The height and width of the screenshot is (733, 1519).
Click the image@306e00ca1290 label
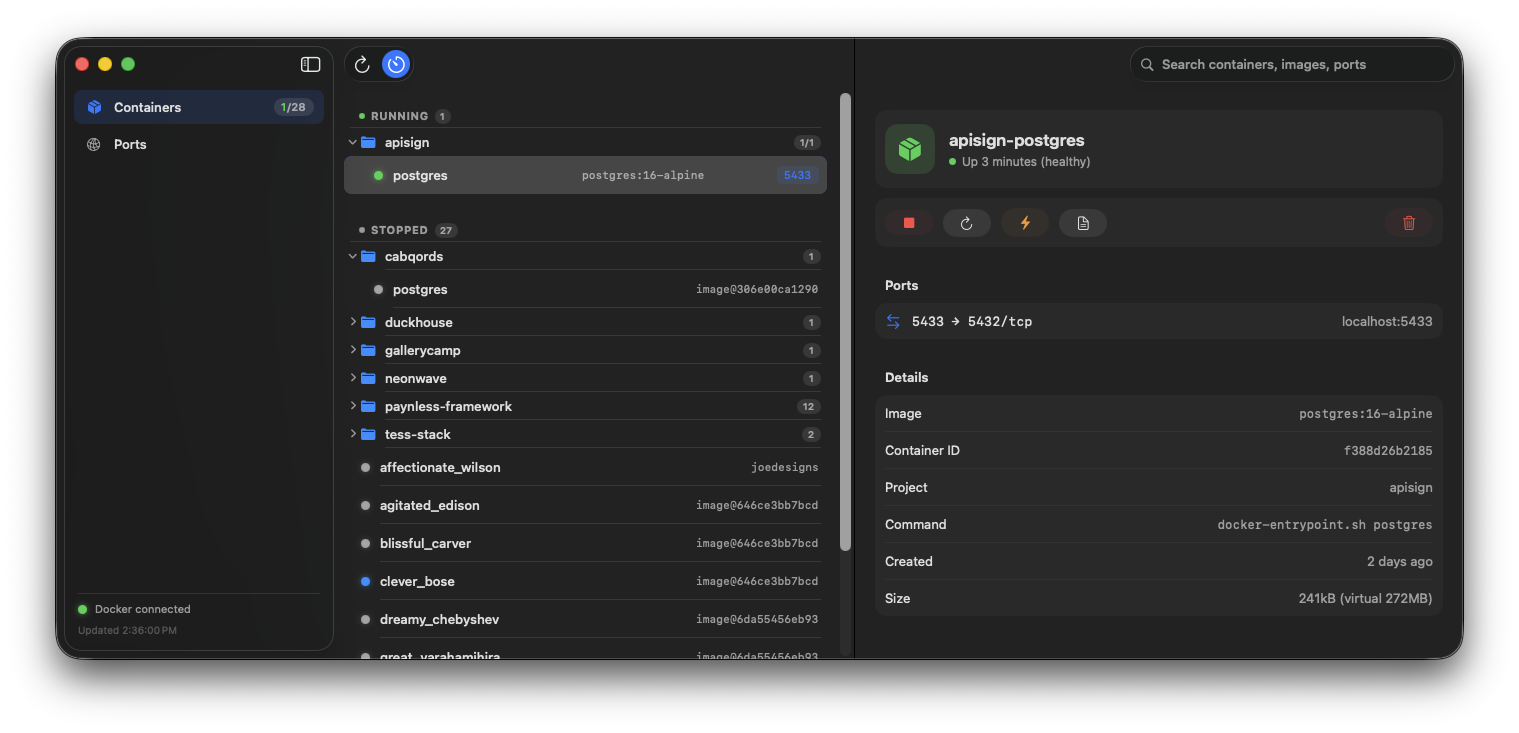(x=757, y=289)
